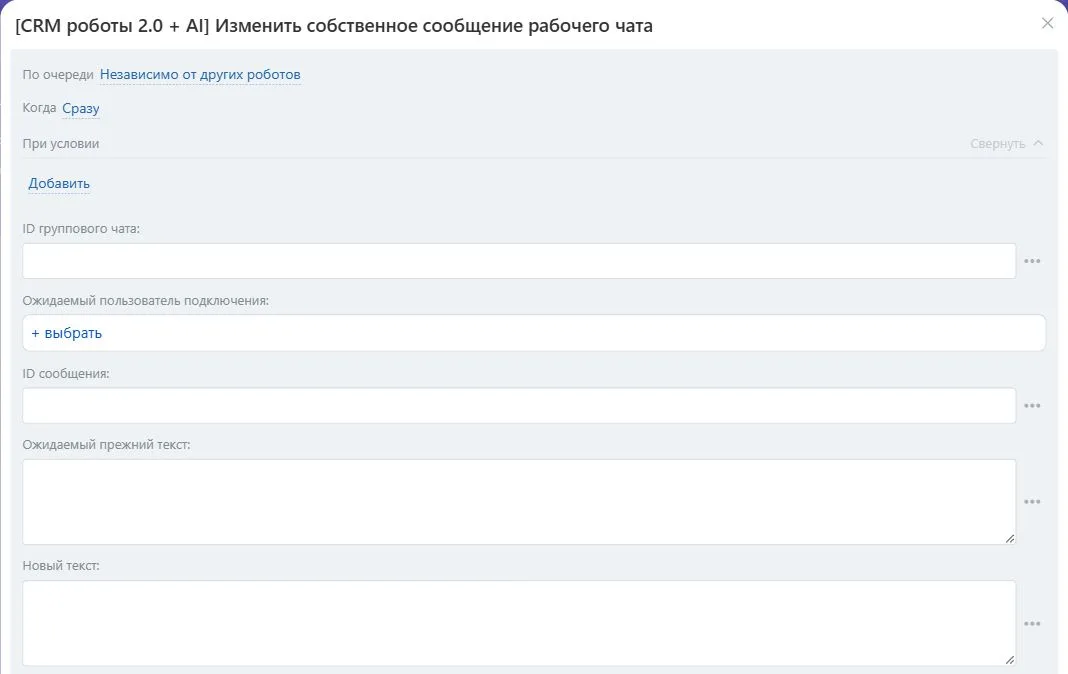Close the robot settings dialog
1068x674 pixels.
pos(1048,24)
